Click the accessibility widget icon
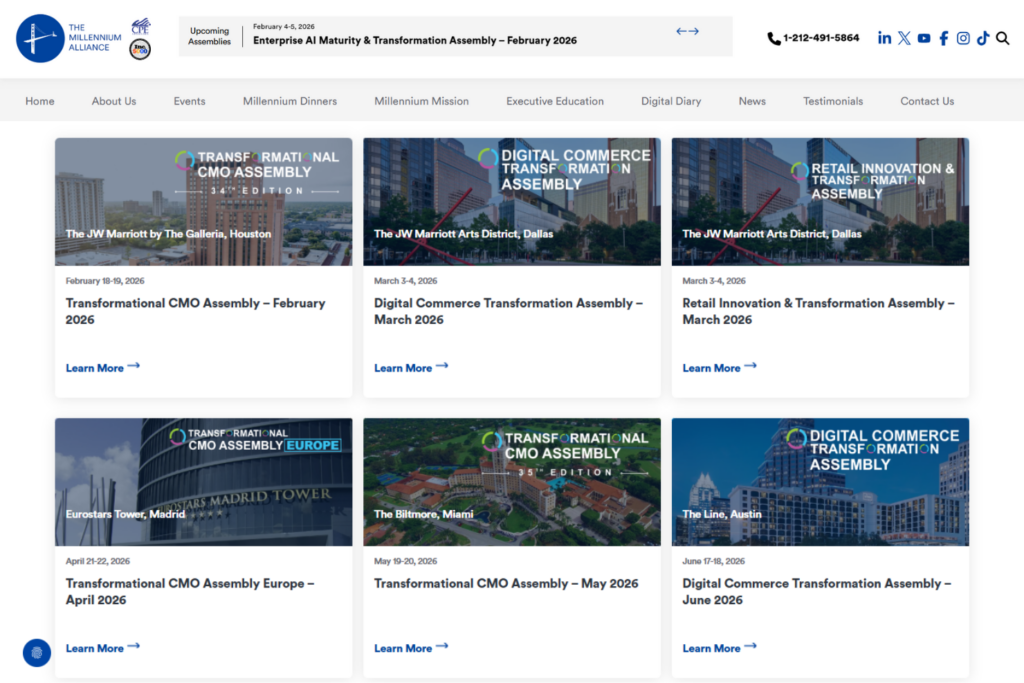Image resolution: width=1024 pixels, height=683 pixels. pos(36,652)
